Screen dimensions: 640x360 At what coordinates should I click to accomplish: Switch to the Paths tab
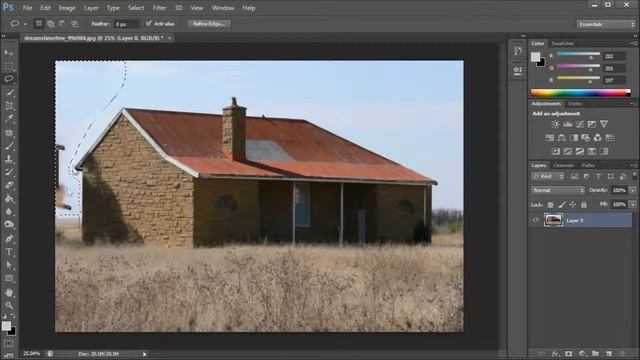pos(588,165)
